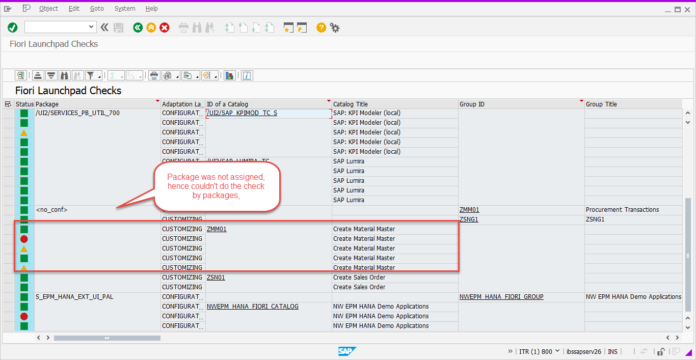Viewport: 696px width, 360px height.
Task: Click the ALV Export icon
Action: 187,75
